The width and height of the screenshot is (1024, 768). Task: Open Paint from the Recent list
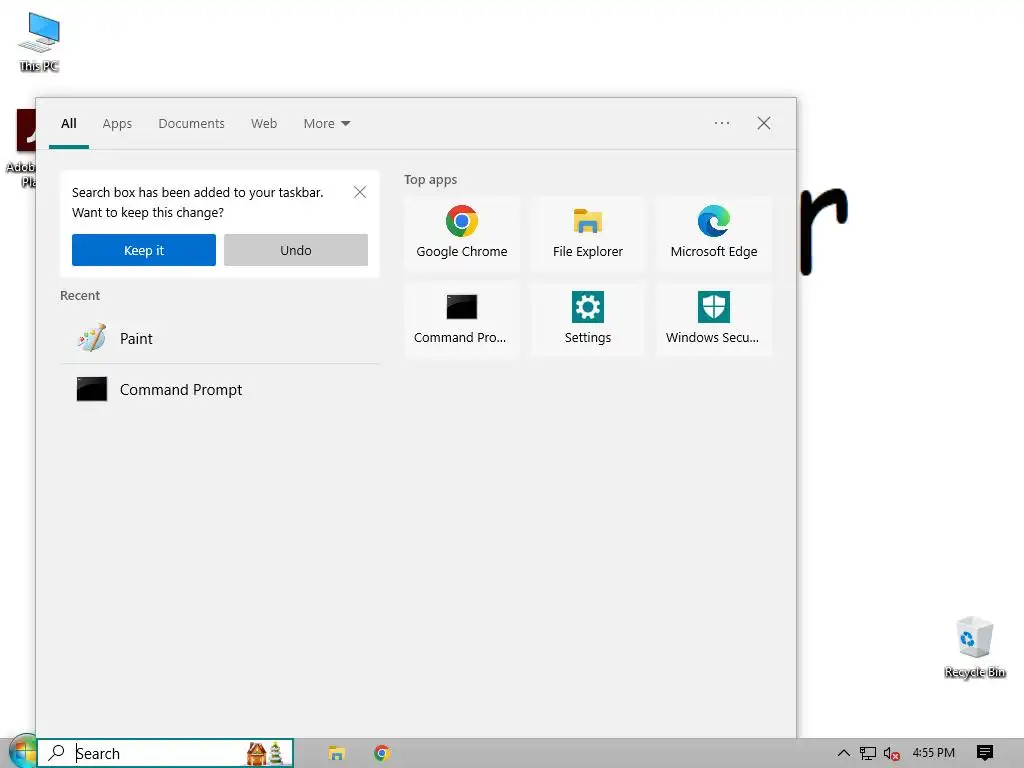point(219,338)
